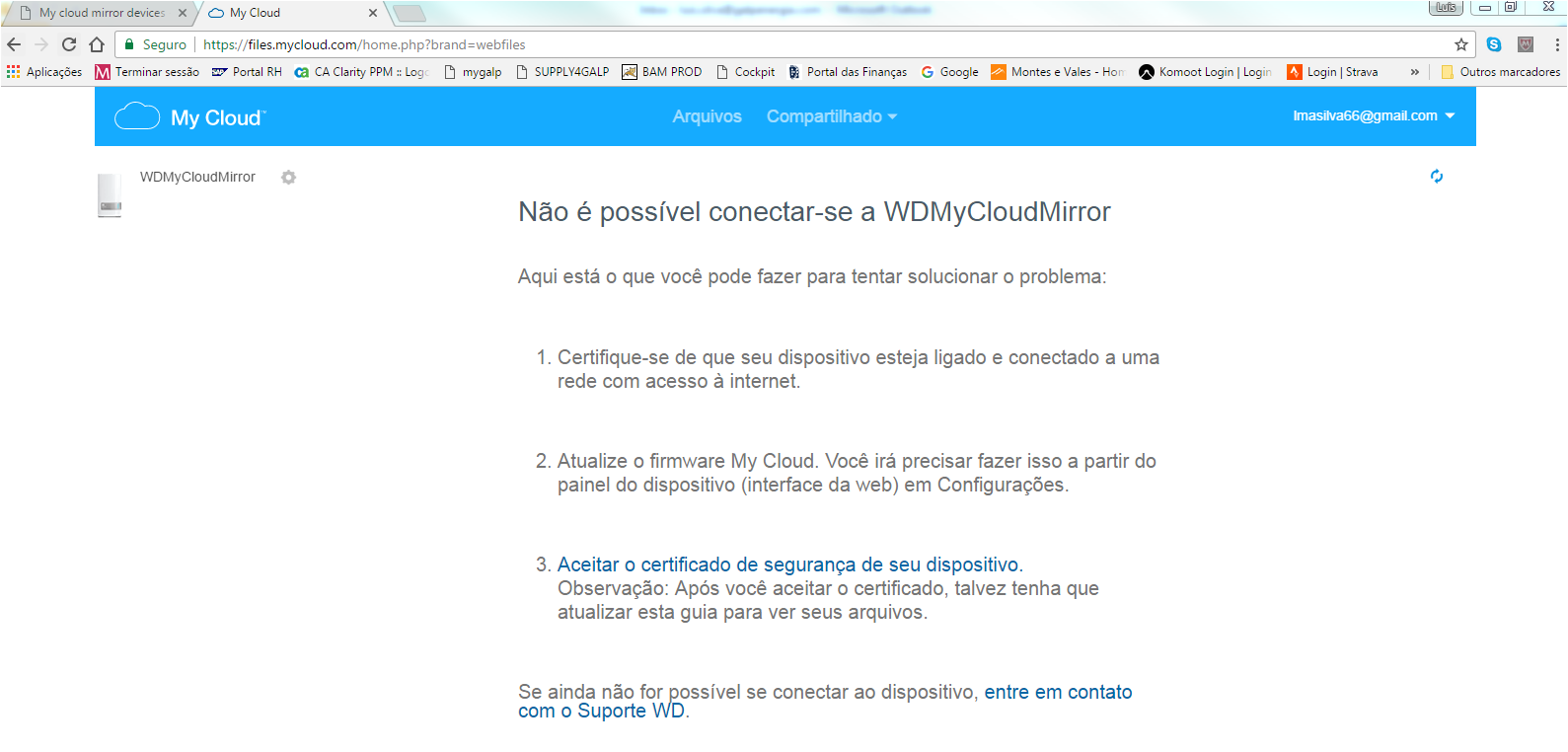The height and width of the screenshot is (752, 1568).
Task: Close the My Cloud browser tab
Action: 372,13
